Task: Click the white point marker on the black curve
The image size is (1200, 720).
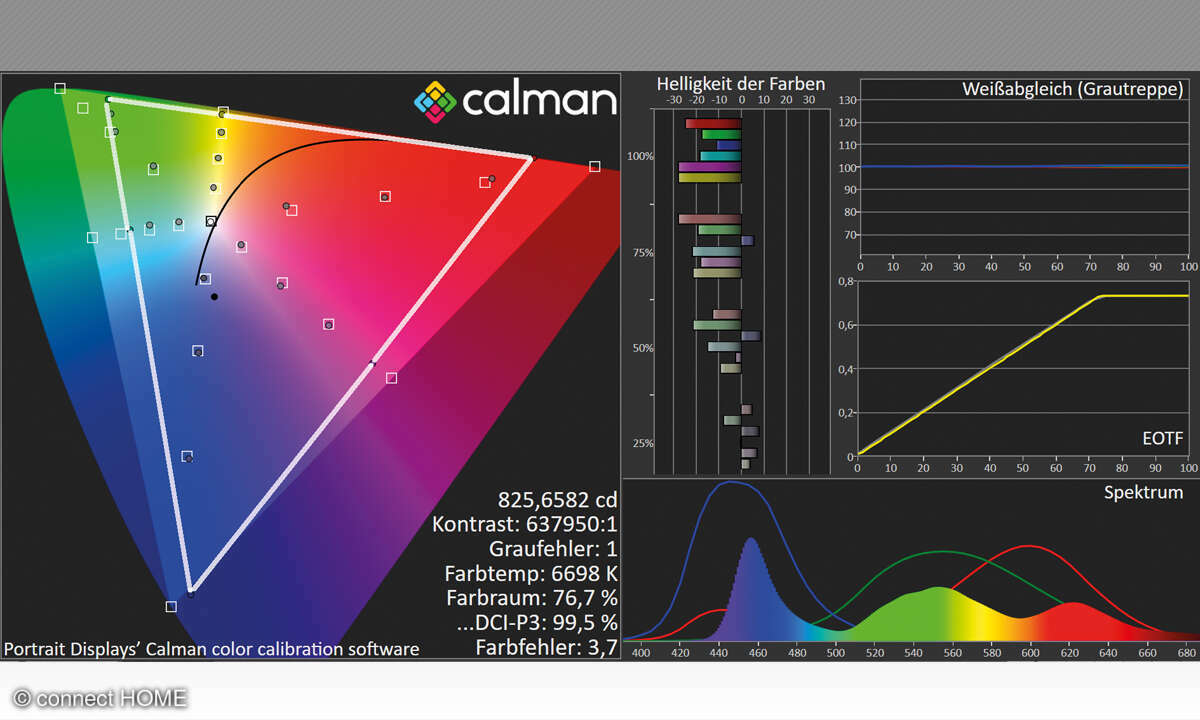Action: click(211, 221)
